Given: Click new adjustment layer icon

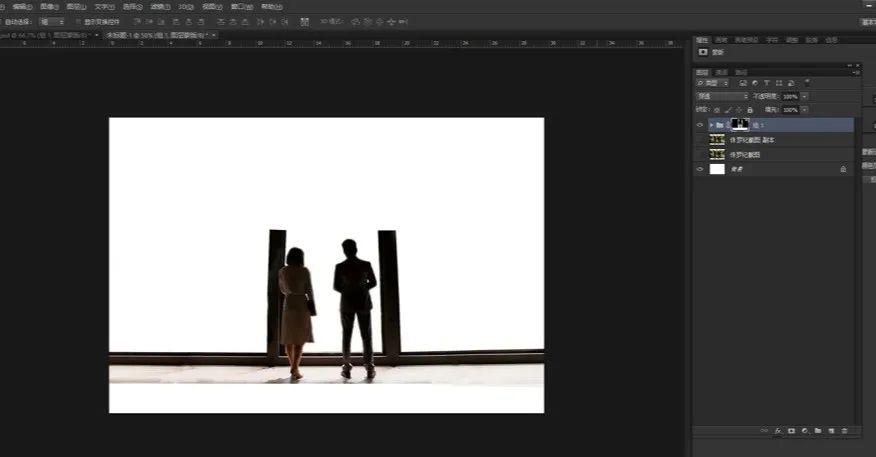Looking at the screenshot, I should click(x=804, y=431).
